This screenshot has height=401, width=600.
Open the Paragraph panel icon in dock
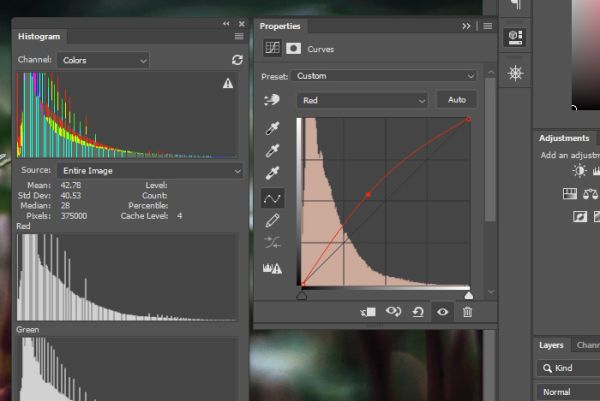(x=516, y=4)
